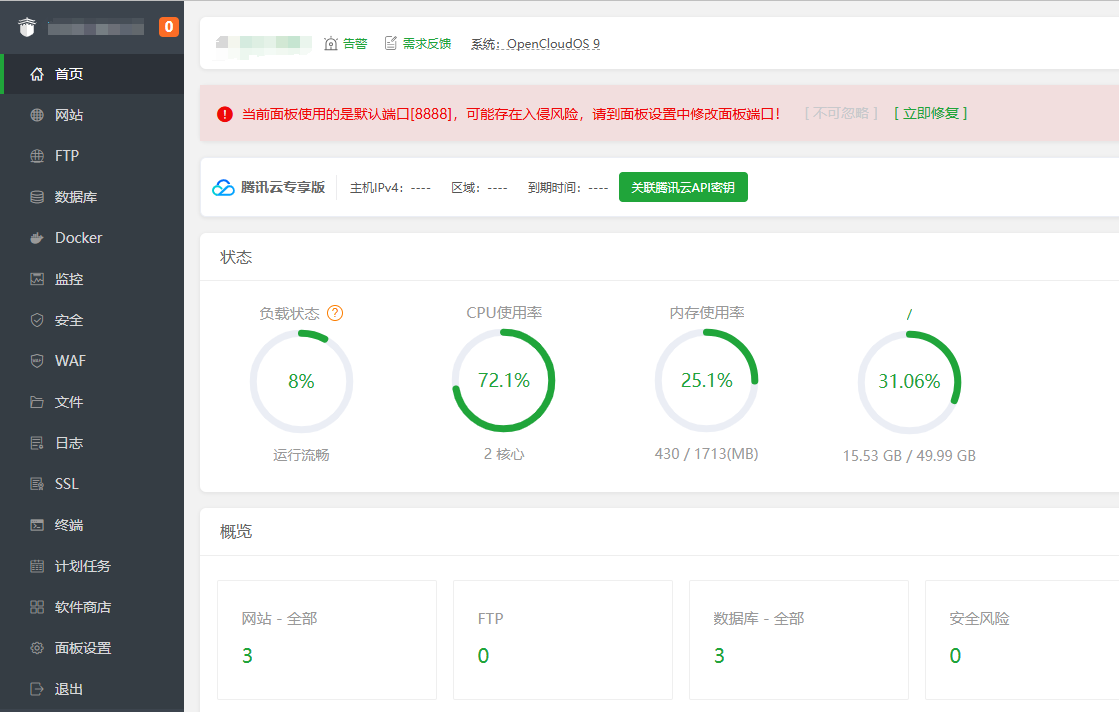
Task: Open the 数据库 - 全部 overview card
Action: tap(798, 639)
